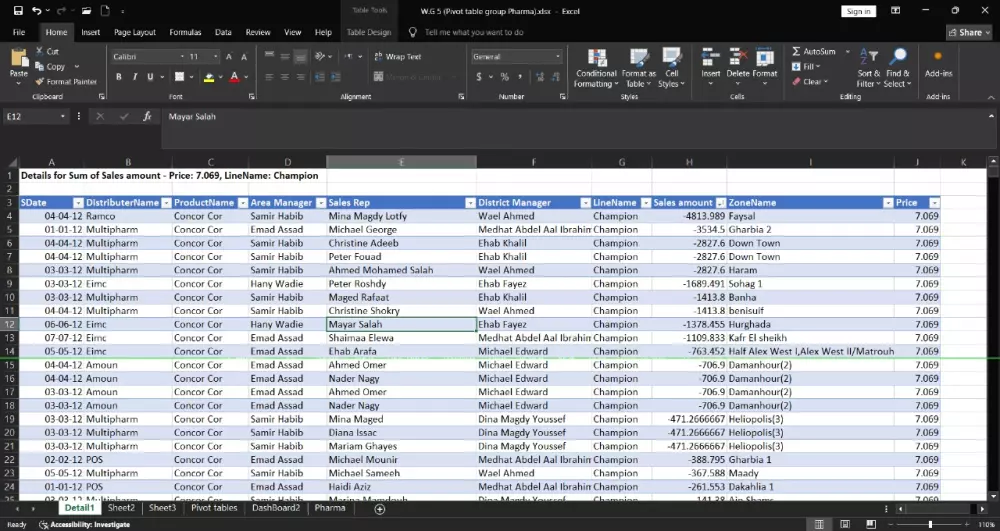The image size is (1000, 531).
Task: Apply the red font color
Action: pos(234,77)
